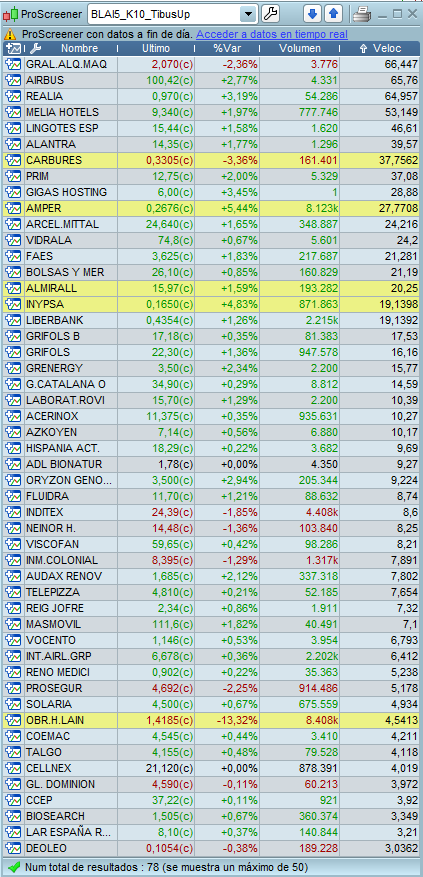Open 'Acceder a datos en tiempo real' link
The image size is (423, 877).
271,34
